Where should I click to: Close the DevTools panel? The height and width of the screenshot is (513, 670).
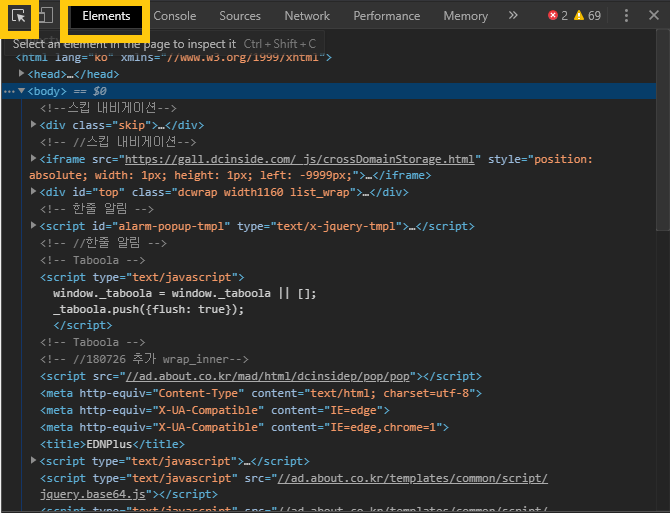653,15
